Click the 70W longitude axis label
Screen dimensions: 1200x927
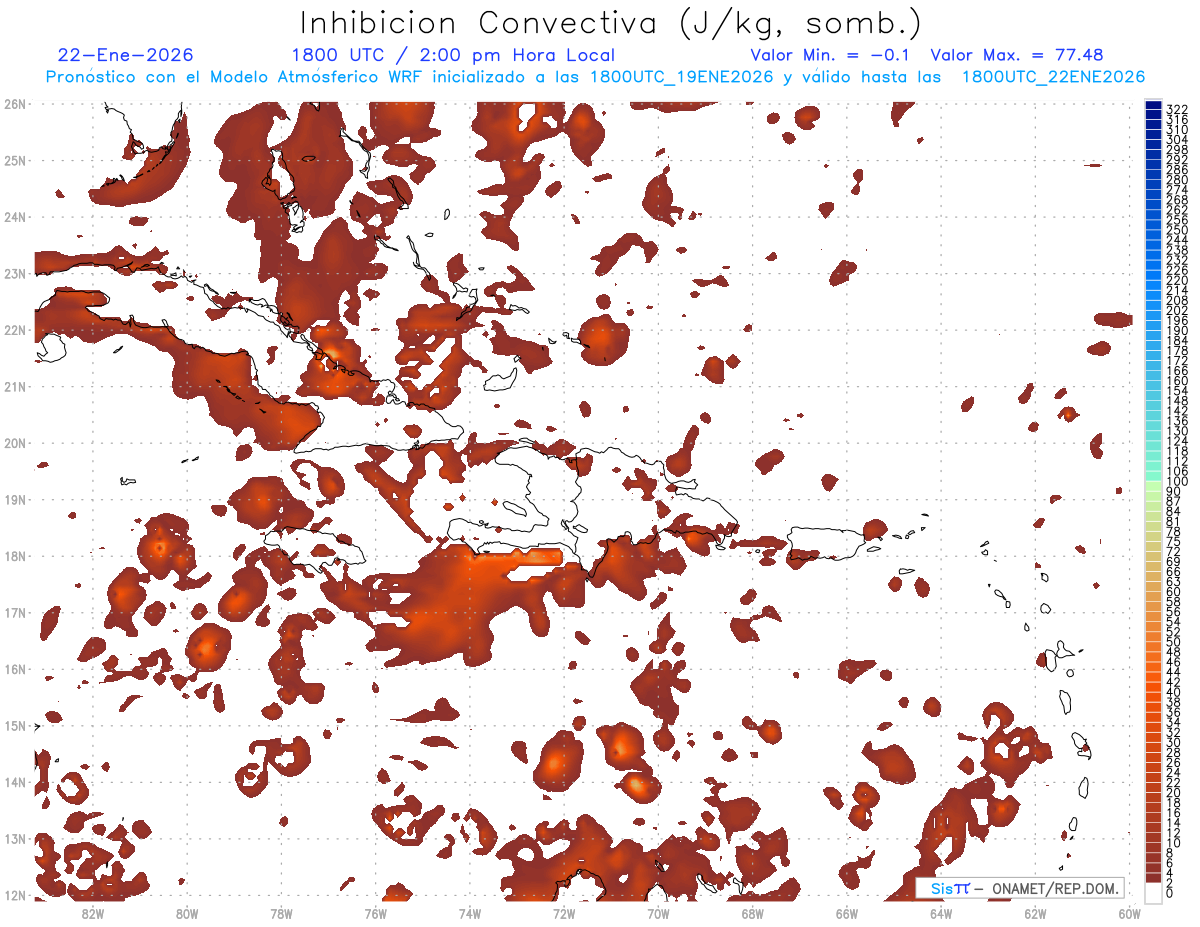pos(658,913)
